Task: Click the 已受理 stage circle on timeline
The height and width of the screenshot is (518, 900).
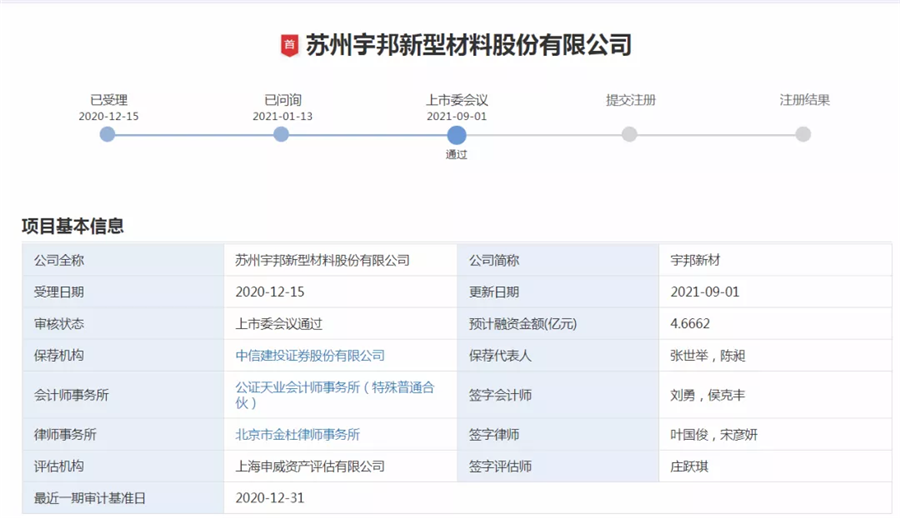Action: pos(108,134)
